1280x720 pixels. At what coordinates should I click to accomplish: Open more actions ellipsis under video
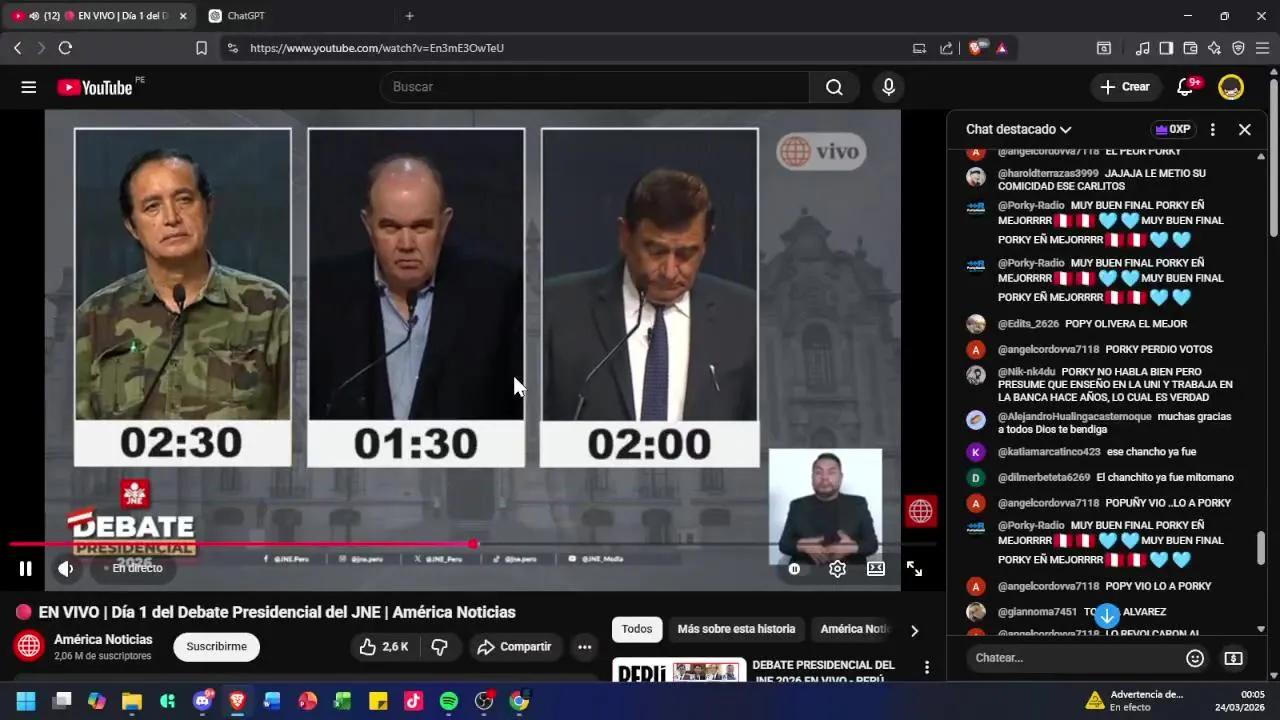click(585, 647)
